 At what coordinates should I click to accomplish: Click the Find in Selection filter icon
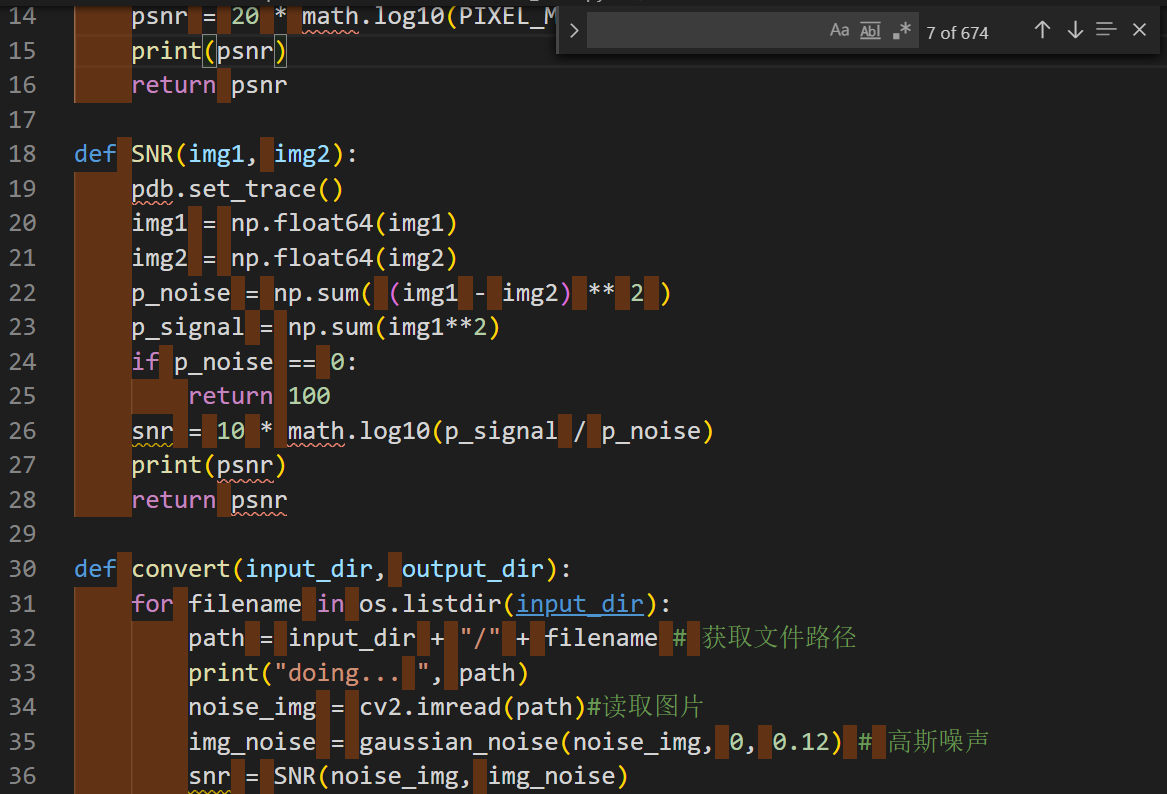tap(1106, 30)
